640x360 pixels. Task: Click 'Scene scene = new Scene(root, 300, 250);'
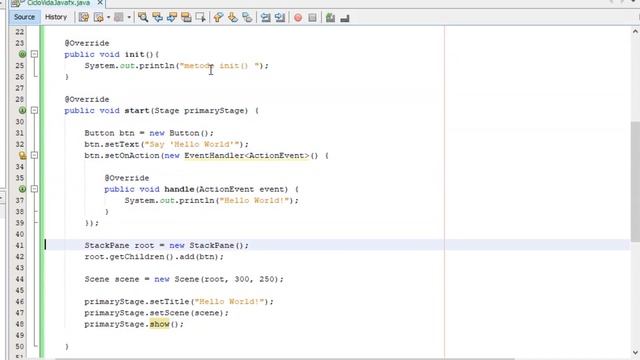pyautogui.click(x=184, y=279)
